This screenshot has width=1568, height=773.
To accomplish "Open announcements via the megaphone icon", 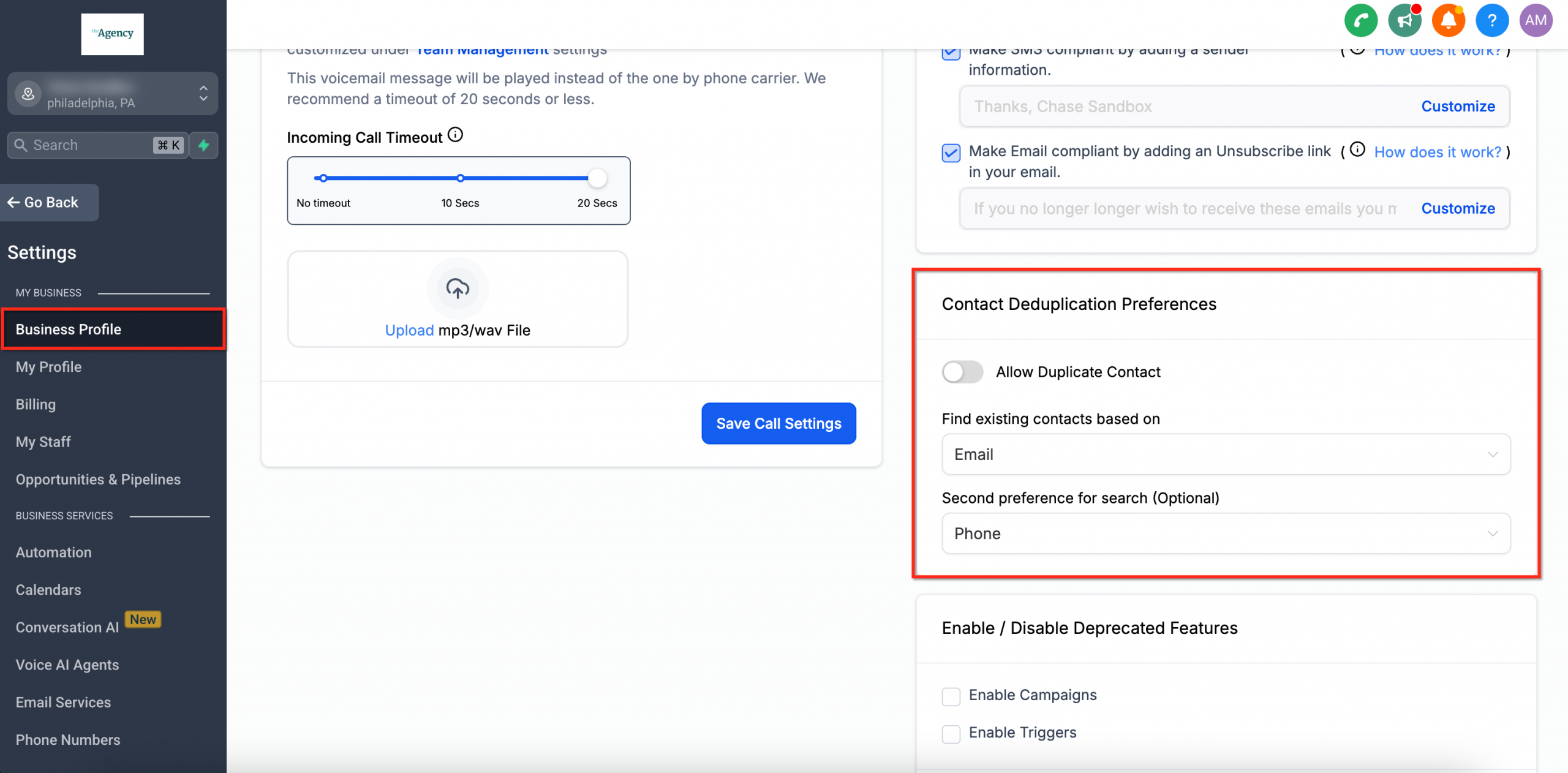I will 1404,20.
